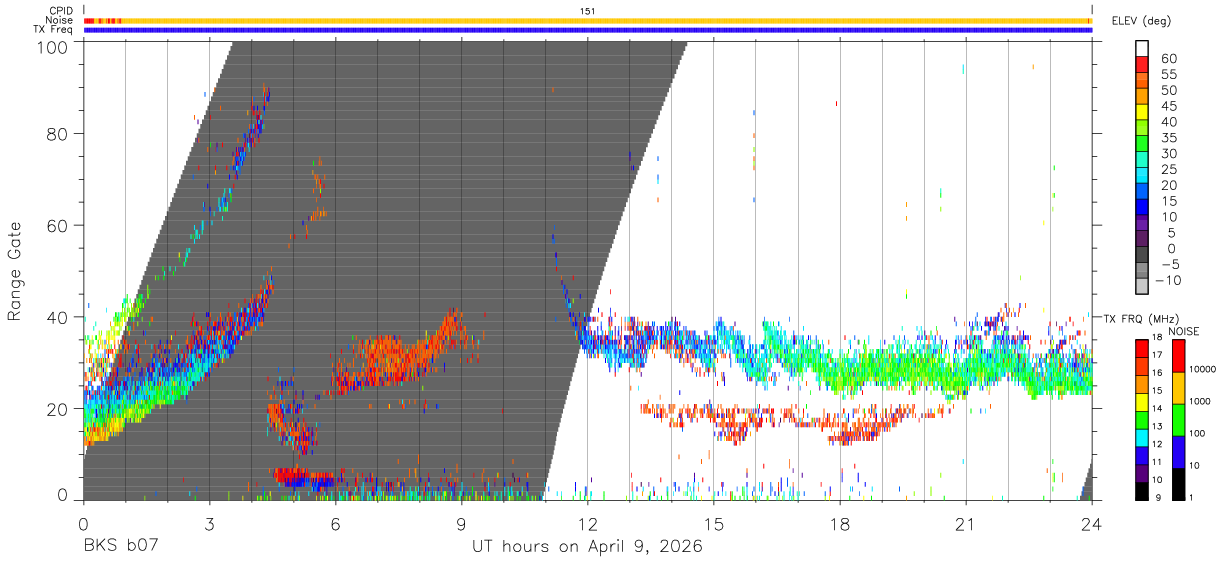
Task: Click the −5 label on elevation colorbar
Action: (1169, 265)
